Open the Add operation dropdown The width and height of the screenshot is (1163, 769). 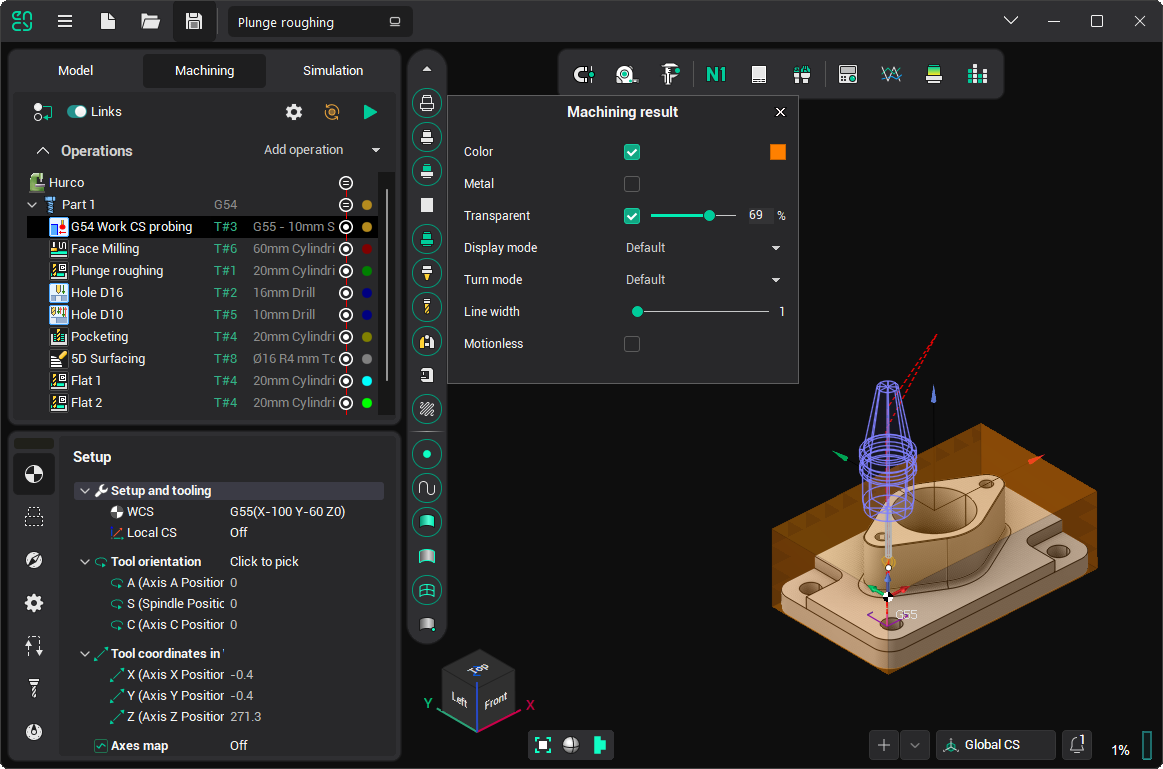tap(322, 150)
